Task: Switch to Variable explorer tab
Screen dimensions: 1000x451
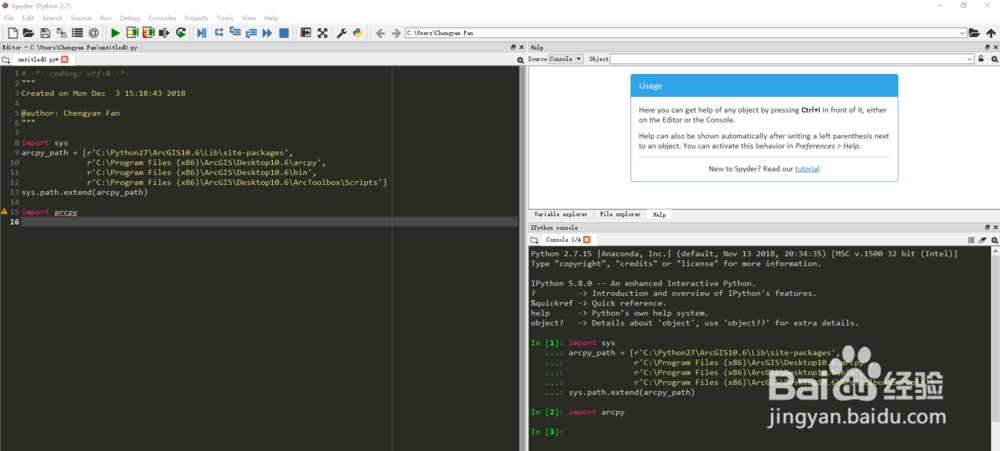Action: pyautogui.click(x=561, y=214)
